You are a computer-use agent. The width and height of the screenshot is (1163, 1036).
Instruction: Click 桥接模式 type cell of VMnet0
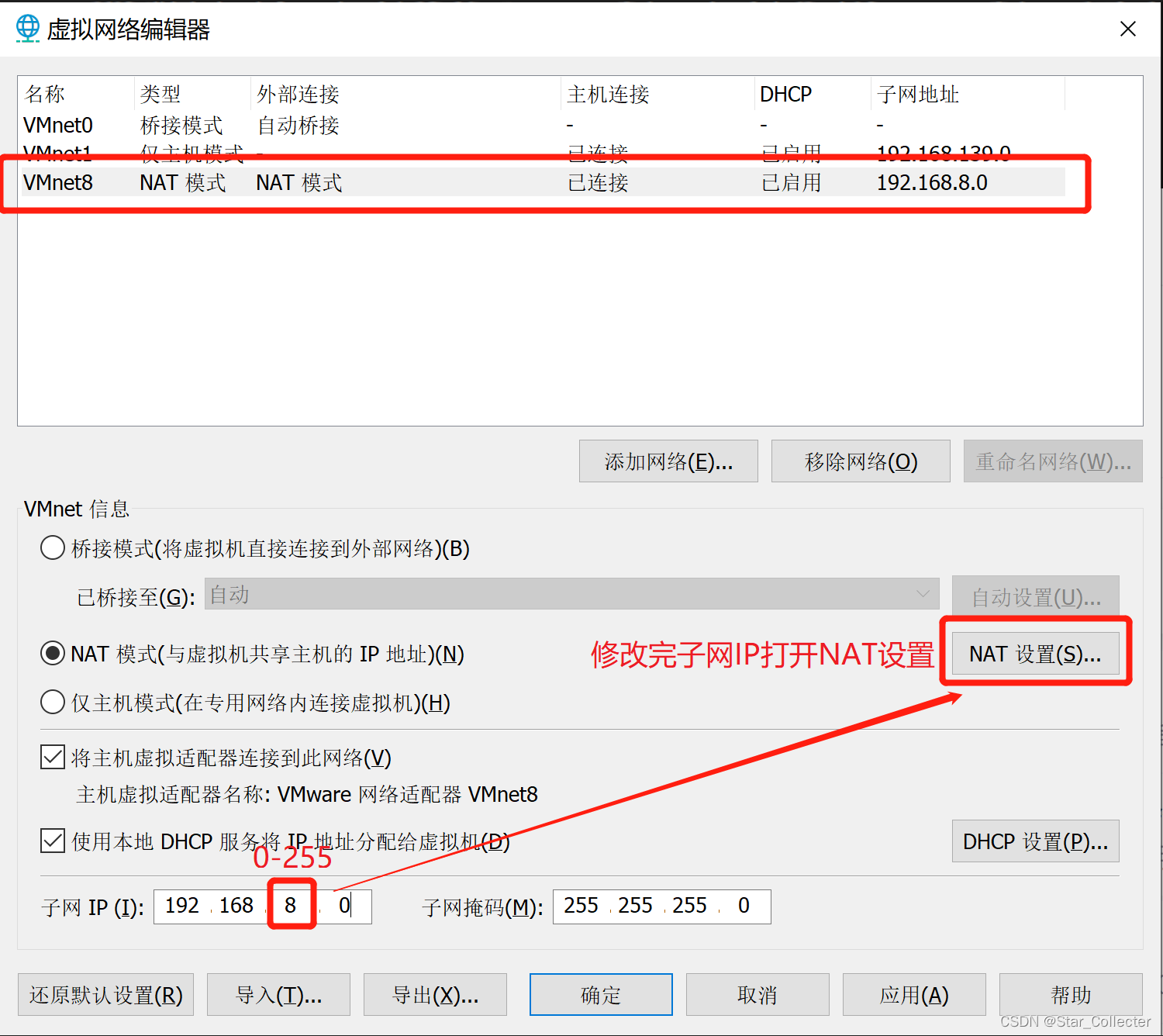[182, 125]
